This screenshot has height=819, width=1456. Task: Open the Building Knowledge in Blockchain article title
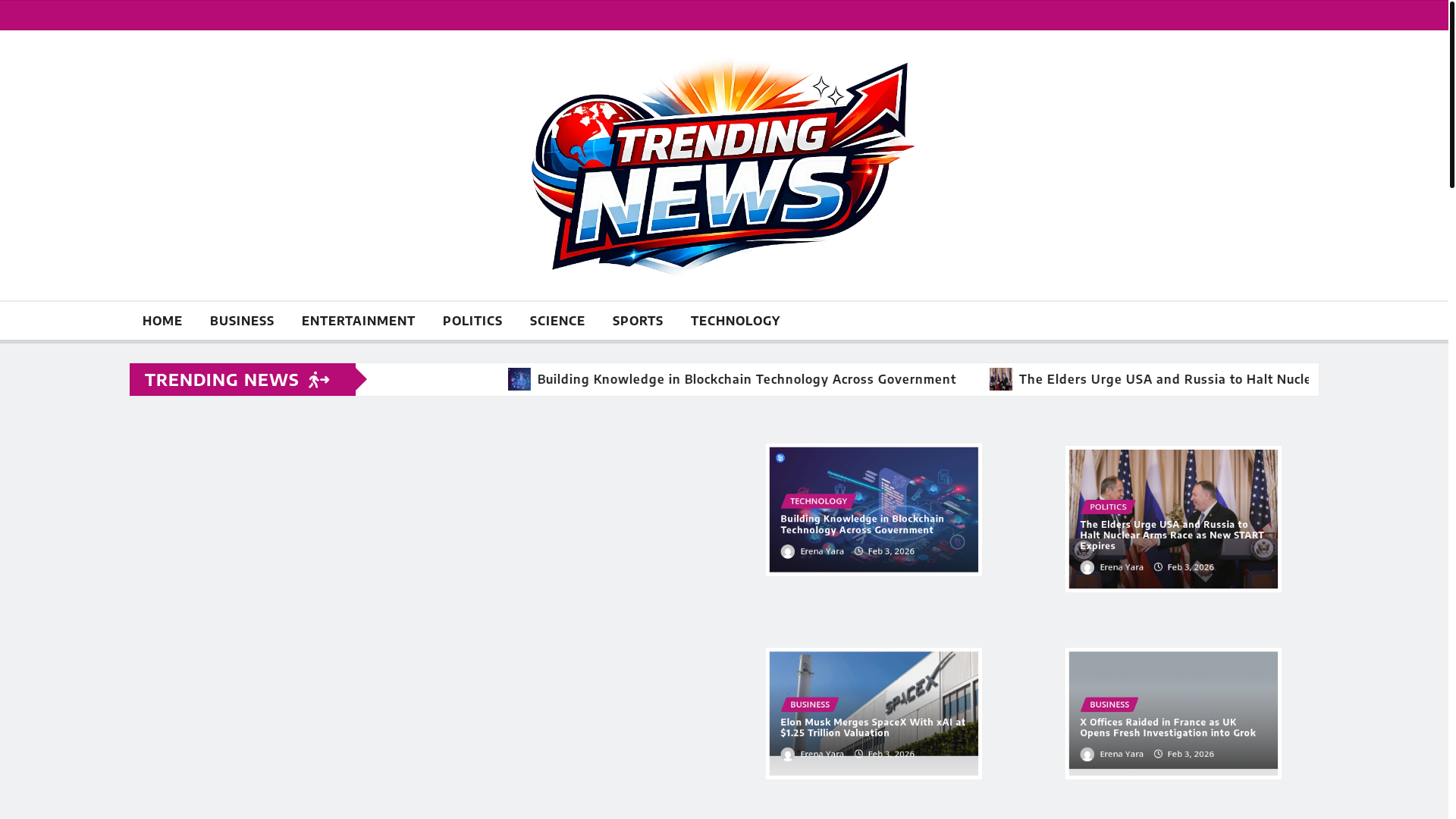(x=862, y=524)
